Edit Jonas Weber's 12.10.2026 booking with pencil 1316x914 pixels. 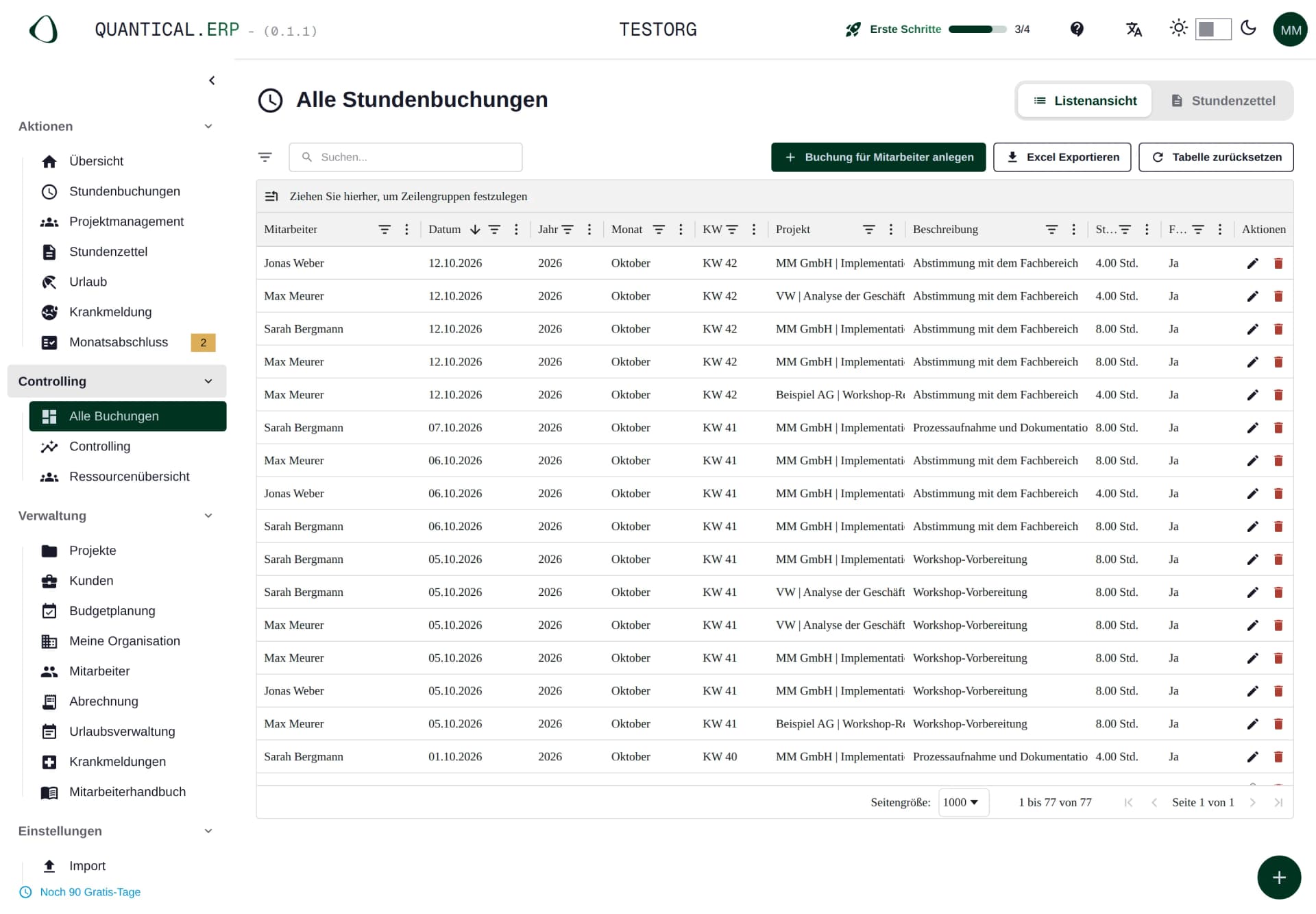coord(1252,263)
